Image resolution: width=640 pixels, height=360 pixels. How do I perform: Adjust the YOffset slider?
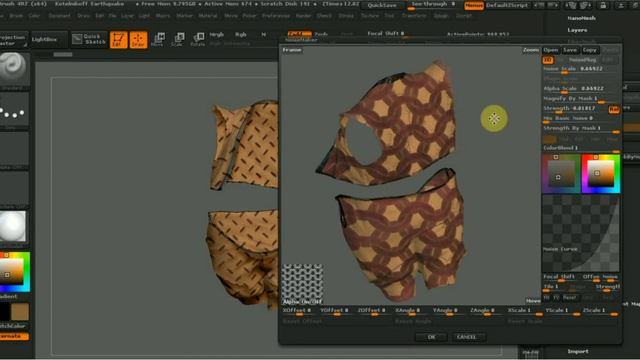point(337,311)
